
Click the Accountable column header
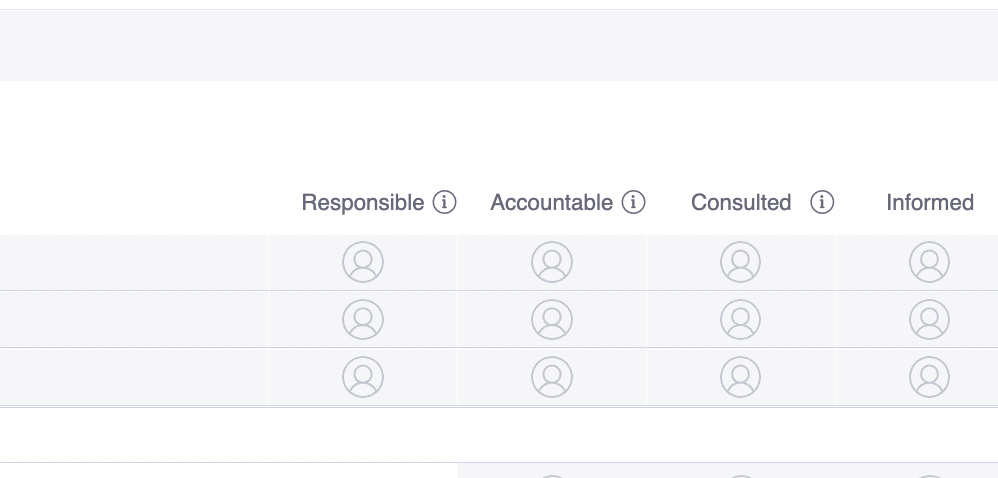pyautogui.click(x=551, y=203)
